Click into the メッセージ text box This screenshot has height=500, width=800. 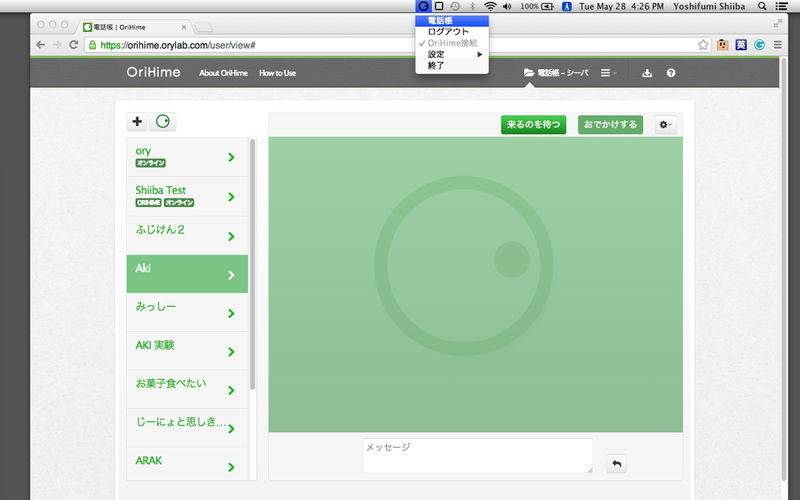point(478,456)
